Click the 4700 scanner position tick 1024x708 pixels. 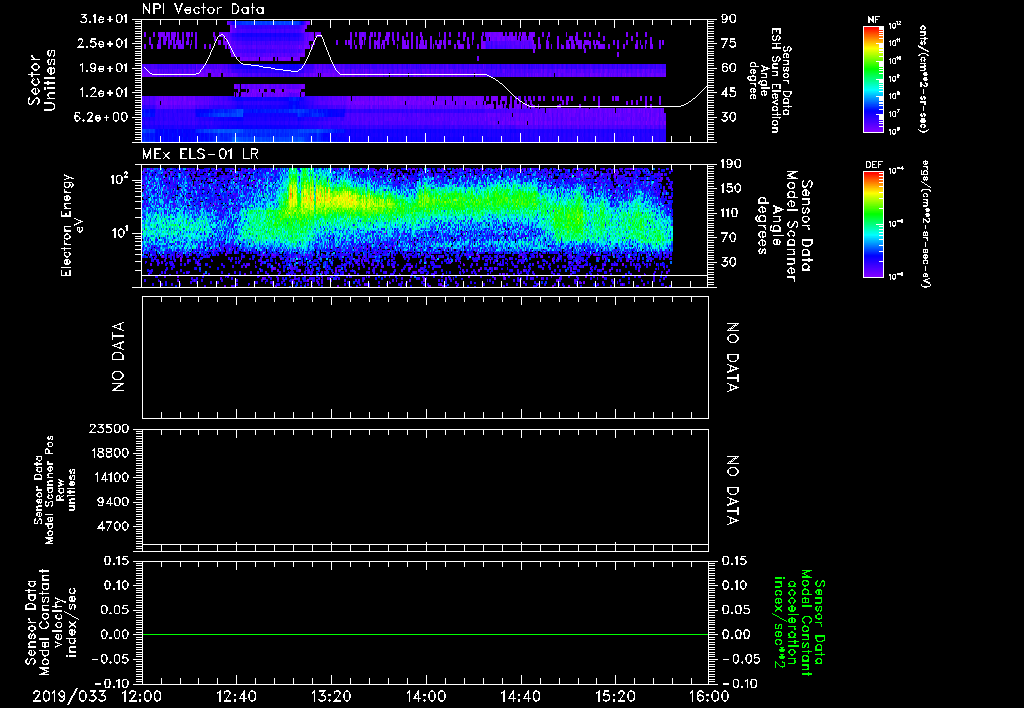coord(111,526)
